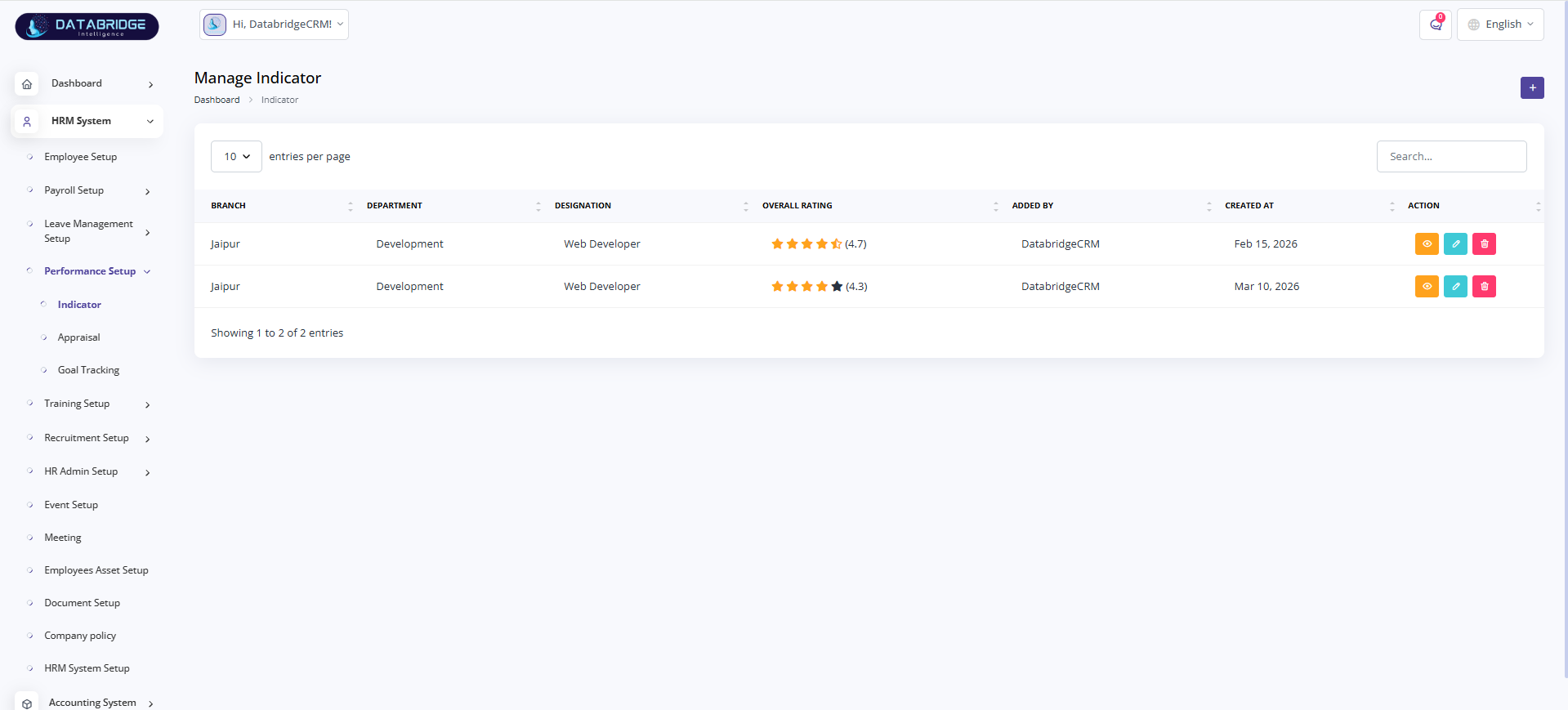Edit the Feb 15, 2026 indicator
The width and height of the screenshot is (1568, 710).
tap(1455, 243)
